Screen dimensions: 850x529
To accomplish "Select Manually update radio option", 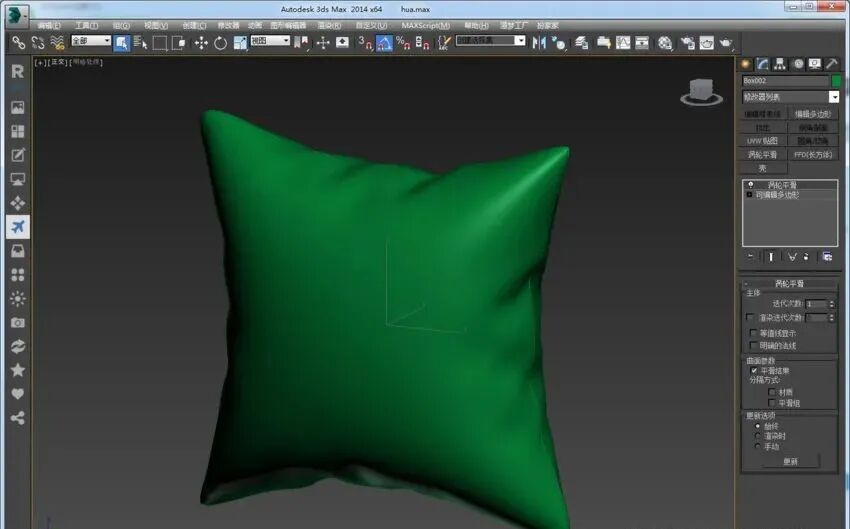I will click(757, 447).
